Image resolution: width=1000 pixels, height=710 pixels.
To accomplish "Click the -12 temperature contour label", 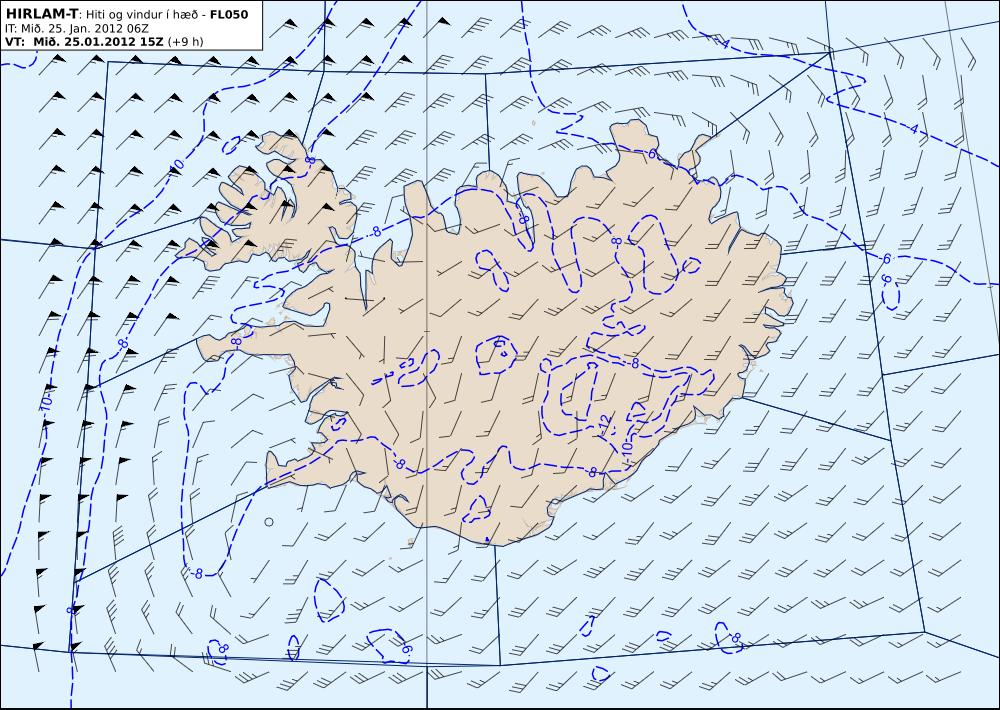I will (x=605, y=424).
